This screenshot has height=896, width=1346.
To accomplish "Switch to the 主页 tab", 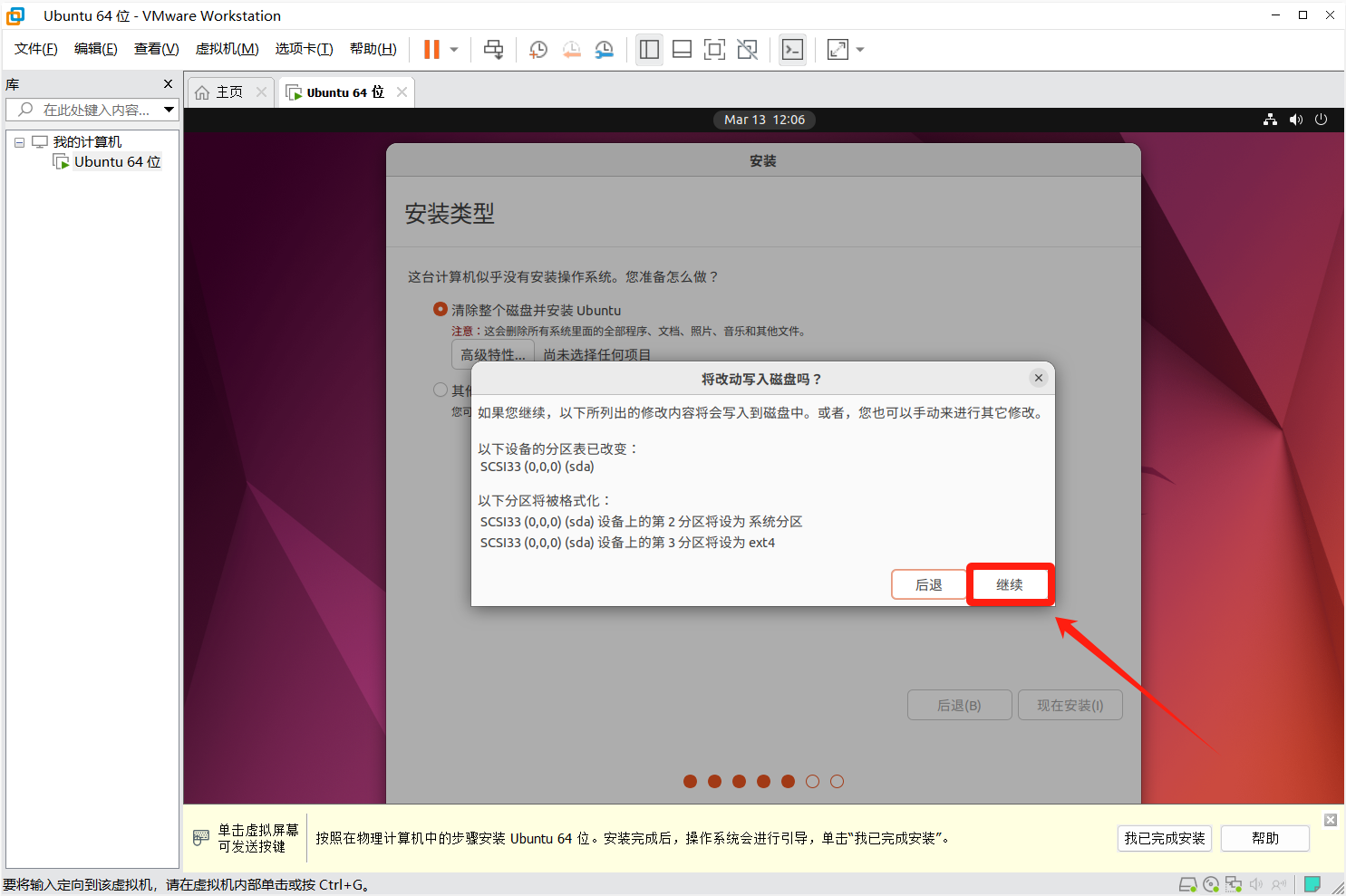I will click(220, 92).
